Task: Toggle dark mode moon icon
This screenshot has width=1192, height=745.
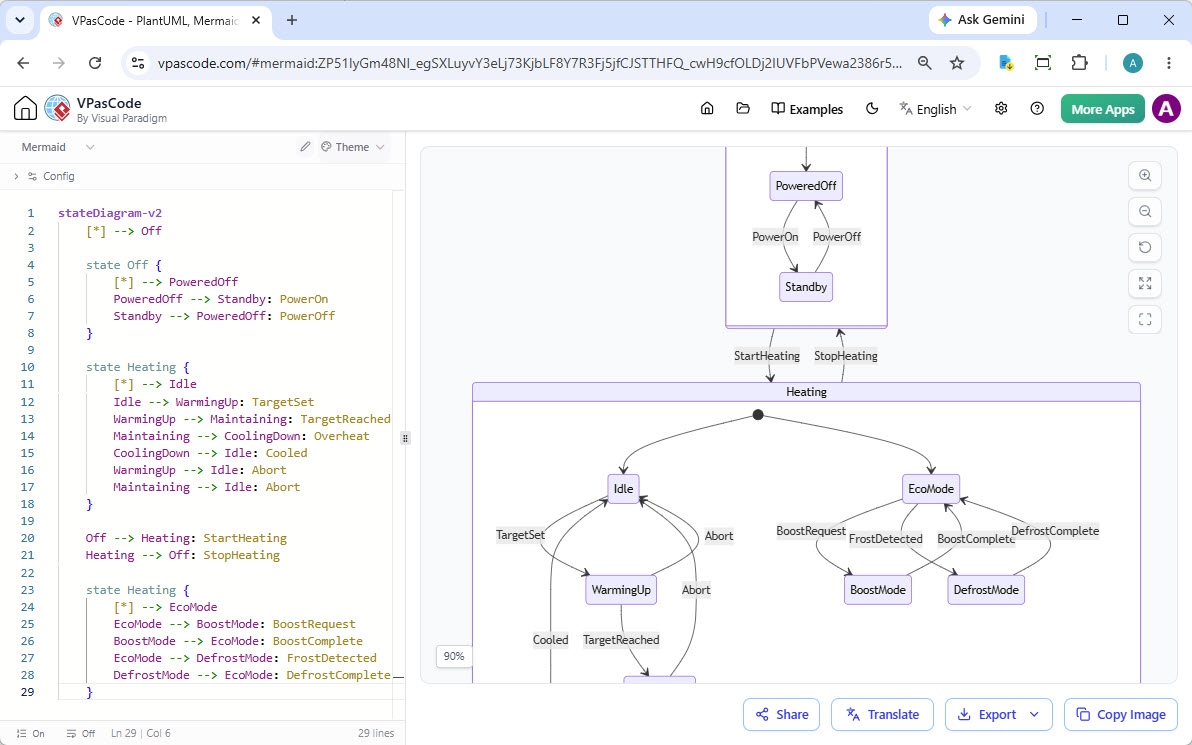Action: tap(872, 109)
